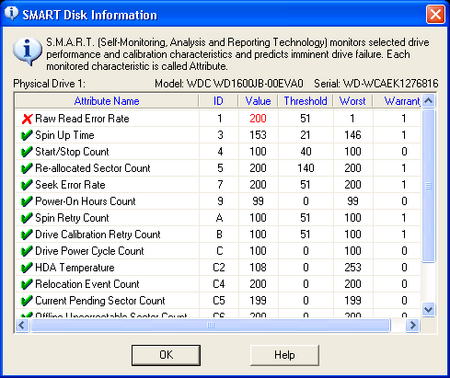Click the check icon beside Drive Calibration Retry Count

click(x=27, y=235)
